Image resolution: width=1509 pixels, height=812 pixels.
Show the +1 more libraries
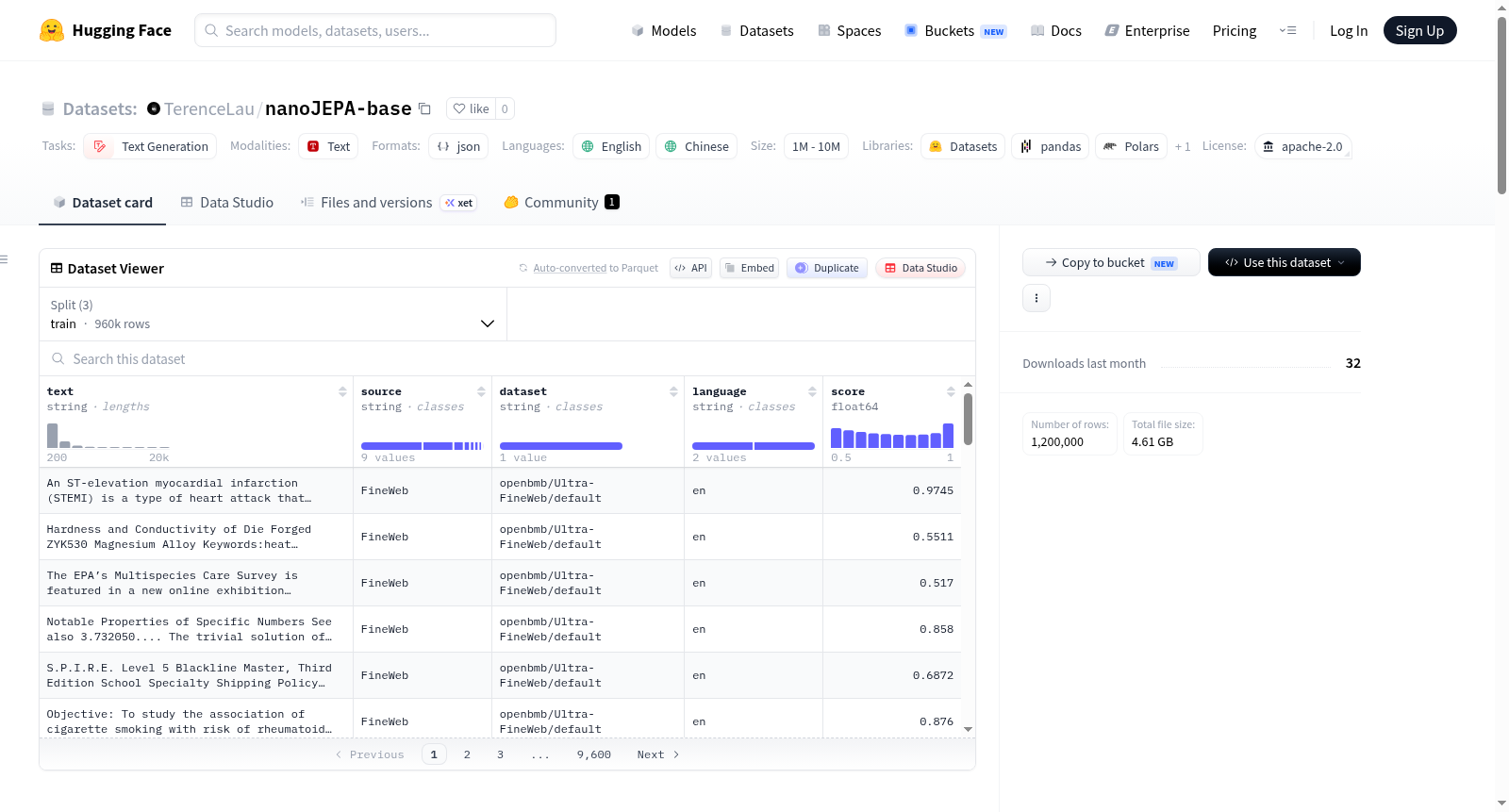tap(1183, 146)
